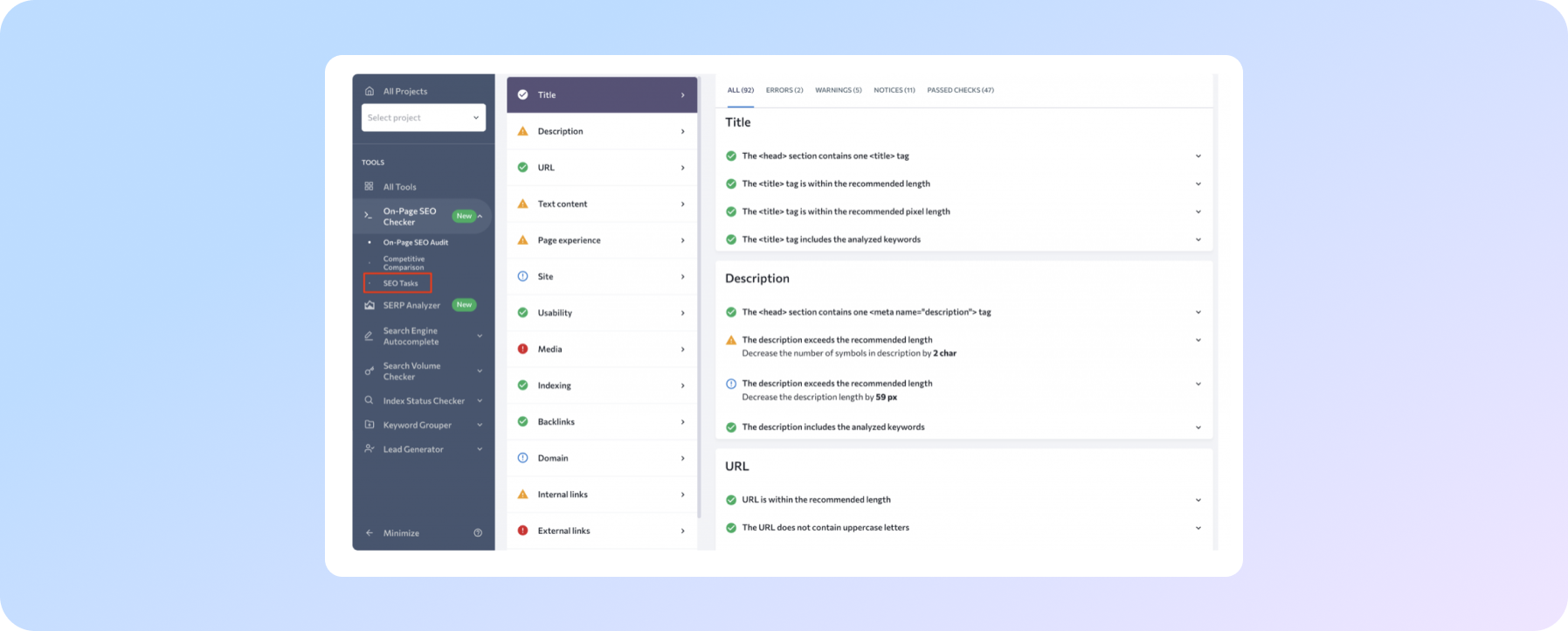This screenshot has width=1568, height=631.
Task: Click the All Tools grid icon
Action: (369, 186)
